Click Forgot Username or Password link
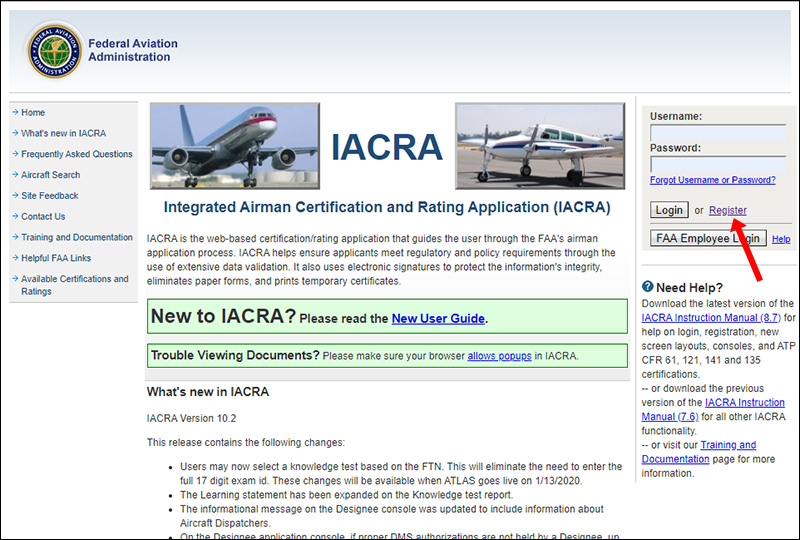 coord(713,180)
